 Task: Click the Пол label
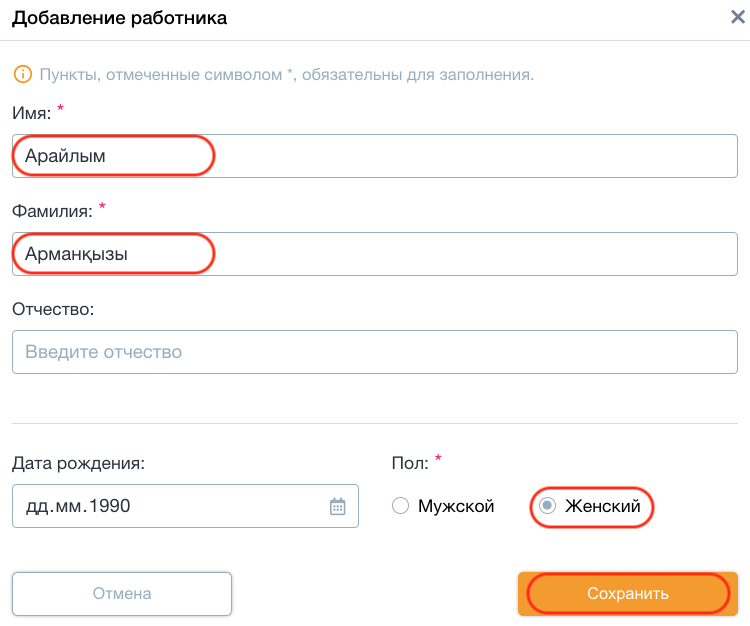click(x=410, y=463)
